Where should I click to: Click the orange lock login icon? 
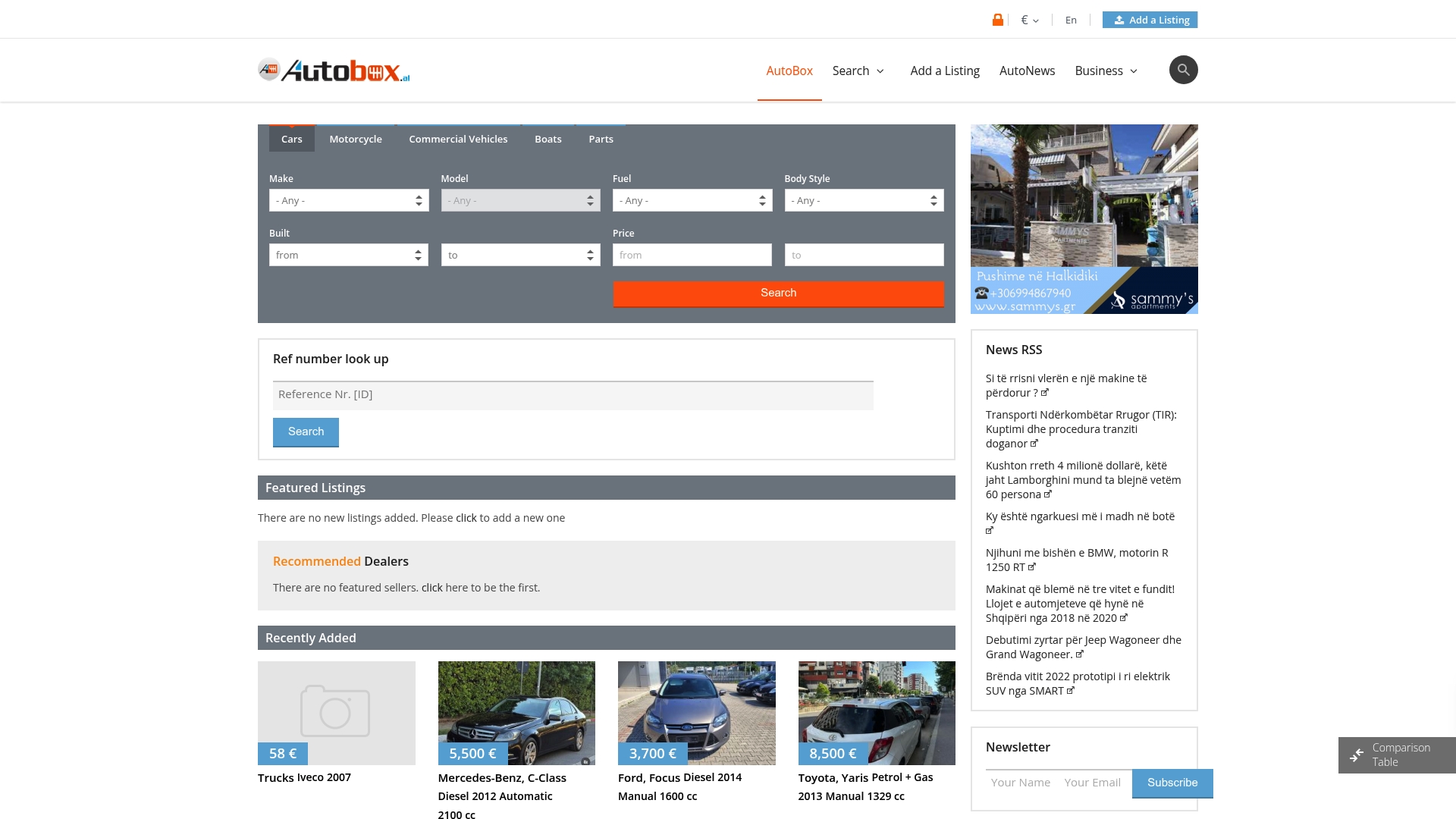pos(998,20)
